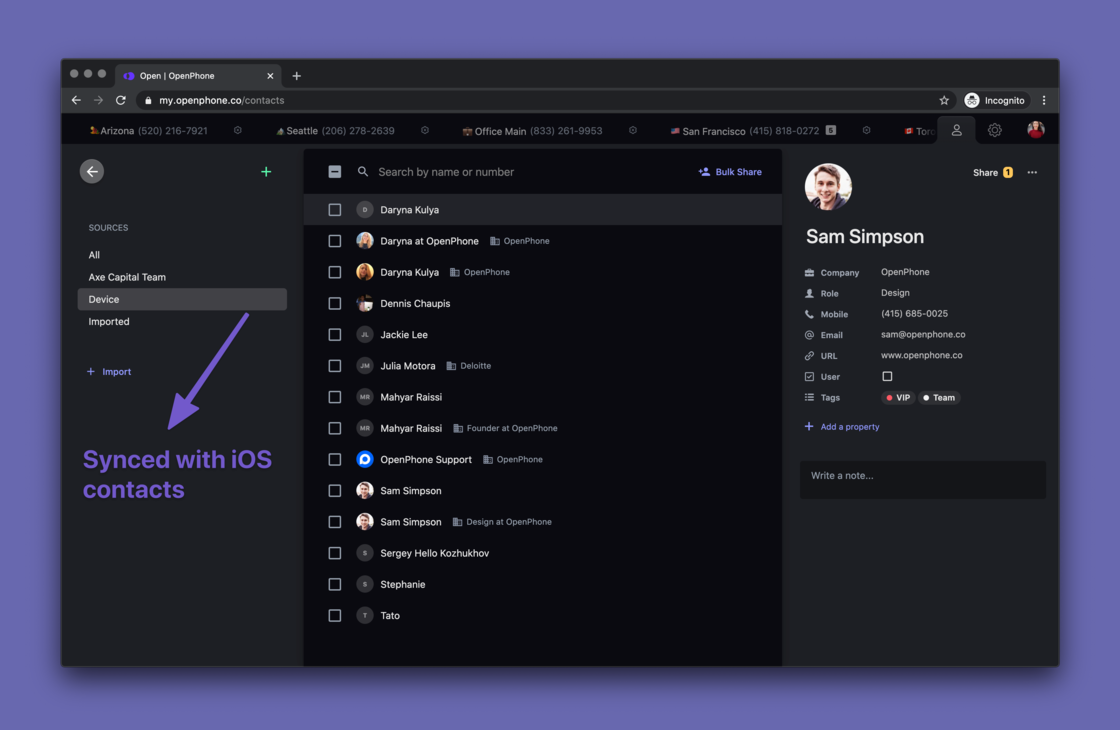Open settings gear next to Arizona number
The width and height of the screenshot is (1120, 730).
238,131
